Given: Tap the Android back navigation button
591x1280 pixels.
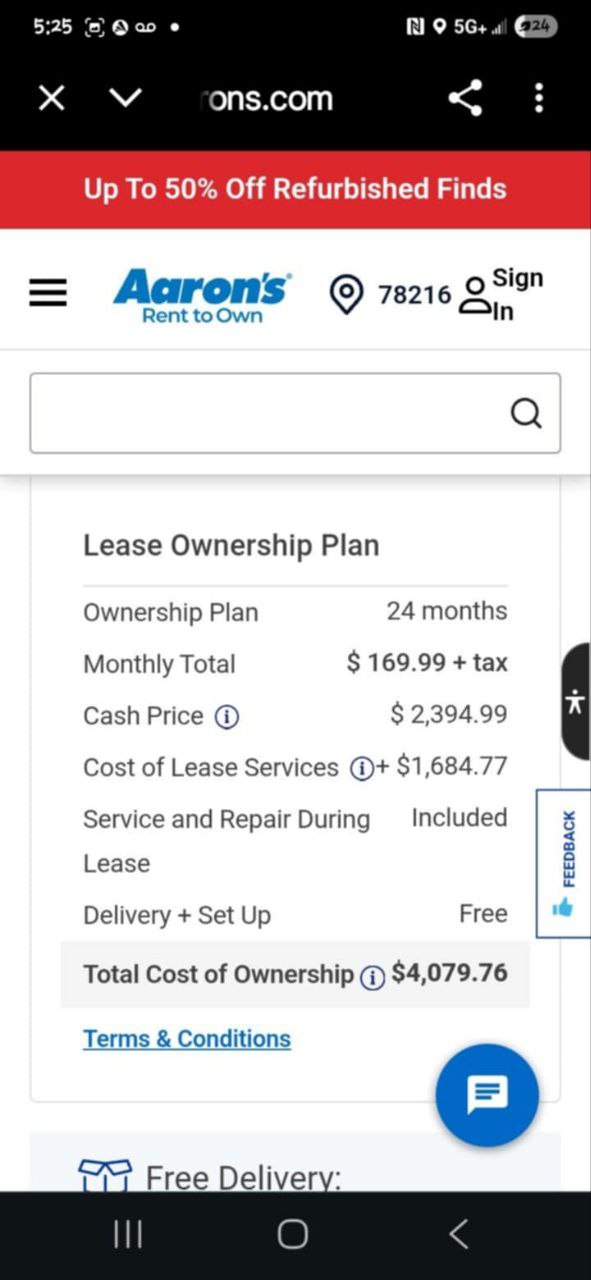Looking at the screenshot, I should click(458, 1235).
